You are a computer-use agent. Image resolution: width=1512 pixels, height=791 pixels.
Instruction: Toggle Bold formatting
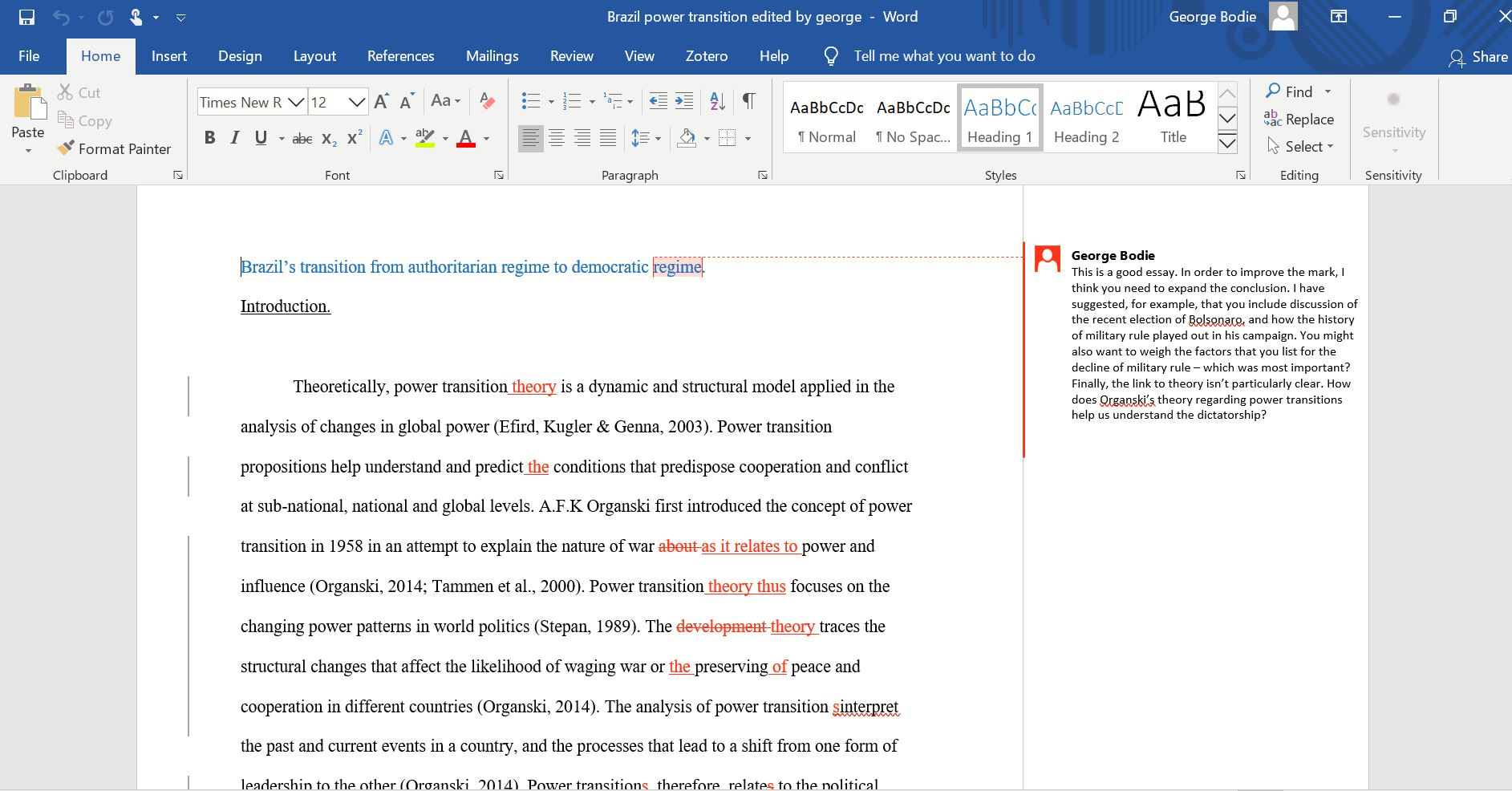209,138
